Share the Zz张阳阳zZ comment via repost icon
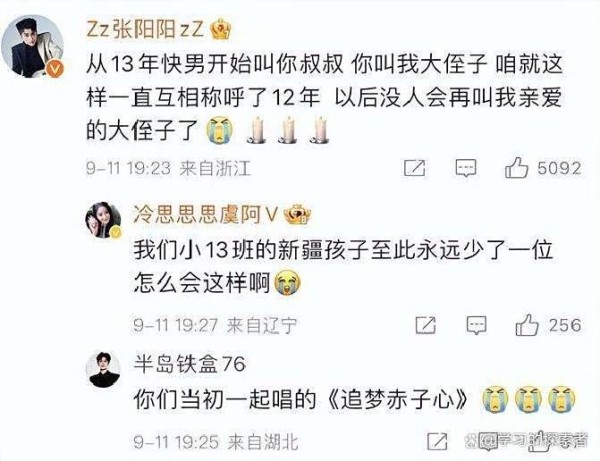Screen dimensions: 600x461 (415, 168)
